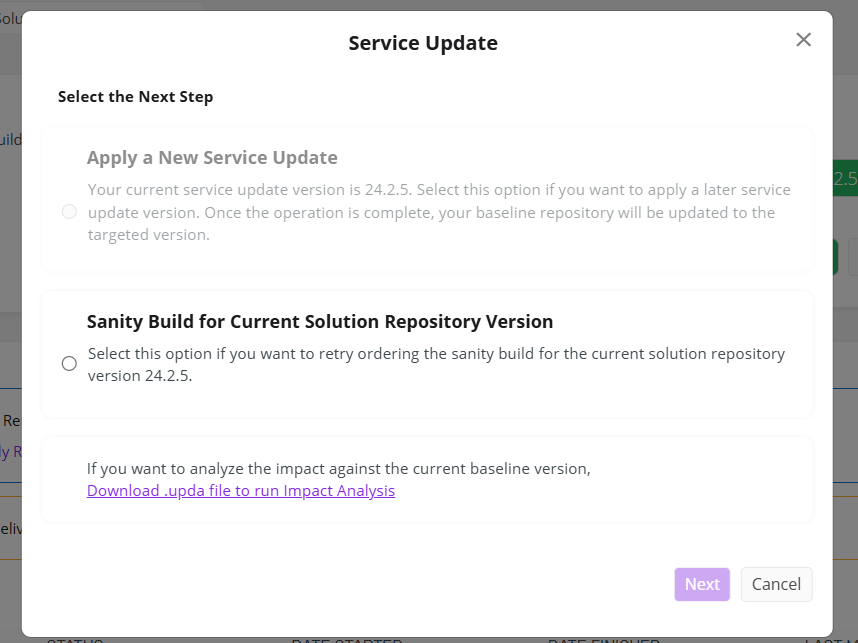Click the cut-off DATE FINISHED column header
This screenshot has height=643, width=858.
click(x=604, y=639)
